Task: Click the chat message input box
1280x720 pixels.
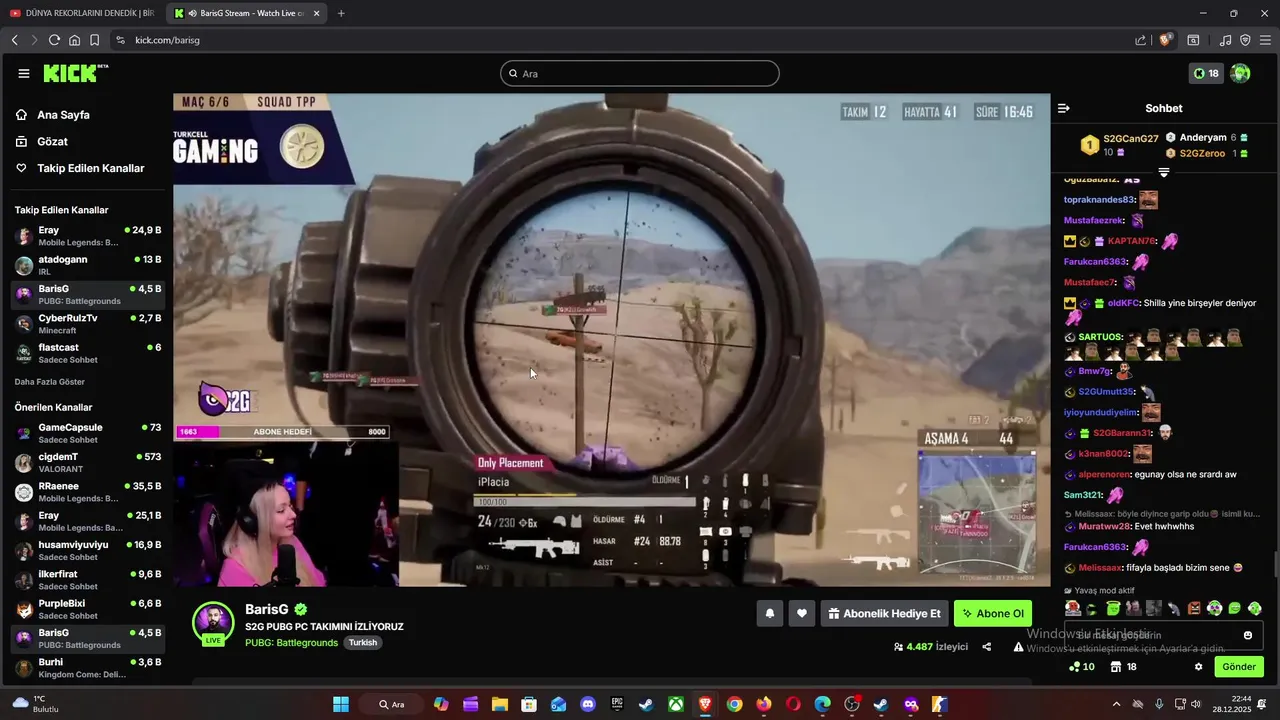Action: point(1163,635)
